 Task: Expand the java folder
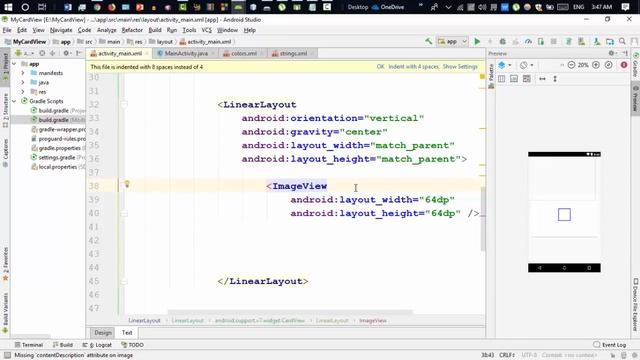click(x=23, y=82)
